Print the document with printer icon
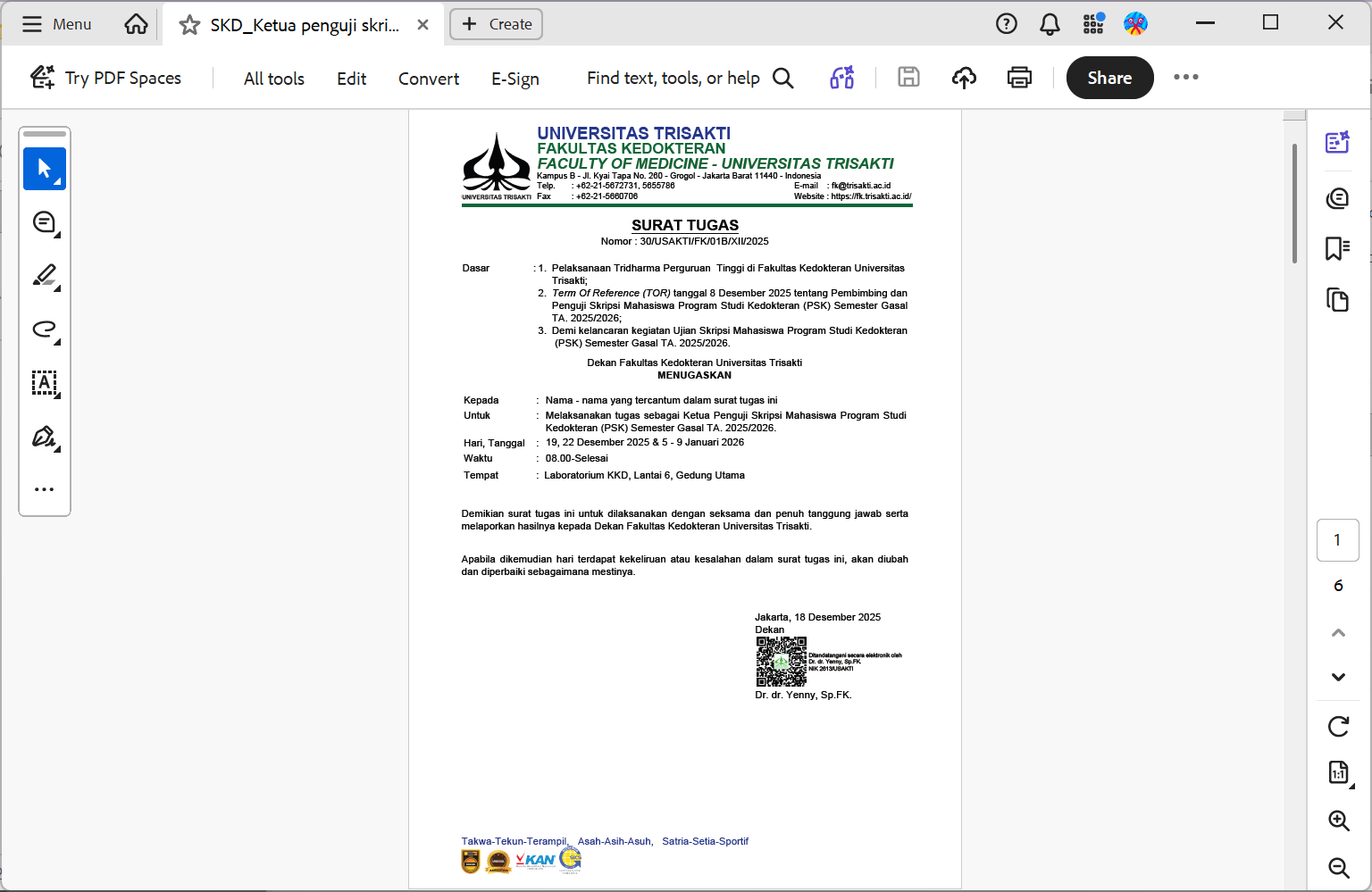This screenshot has height=892, width=1372. pyautogui.click(x=1019, y=78)
